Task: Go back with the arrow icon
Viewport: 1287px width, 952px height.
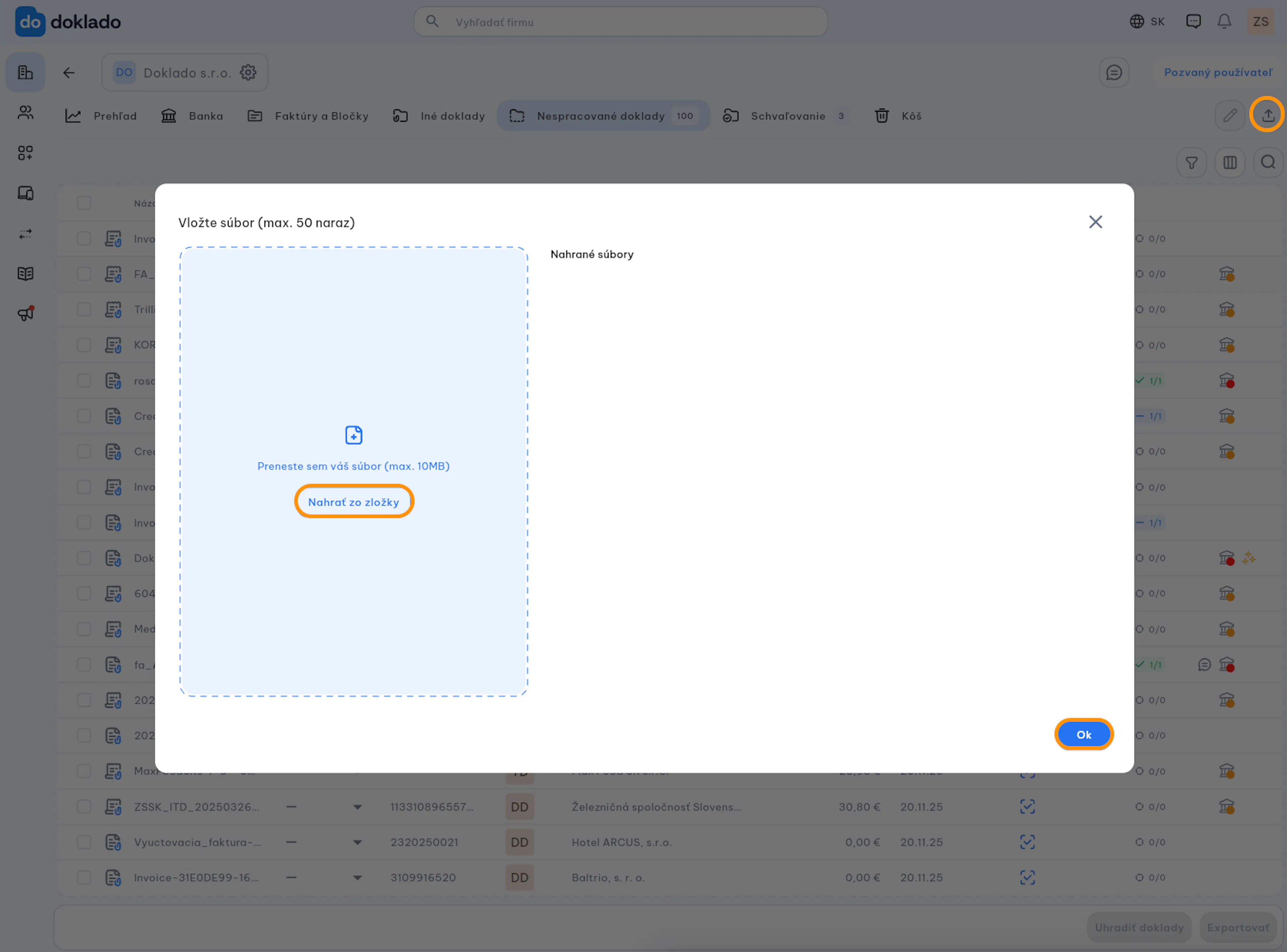Action: [69, 73]
